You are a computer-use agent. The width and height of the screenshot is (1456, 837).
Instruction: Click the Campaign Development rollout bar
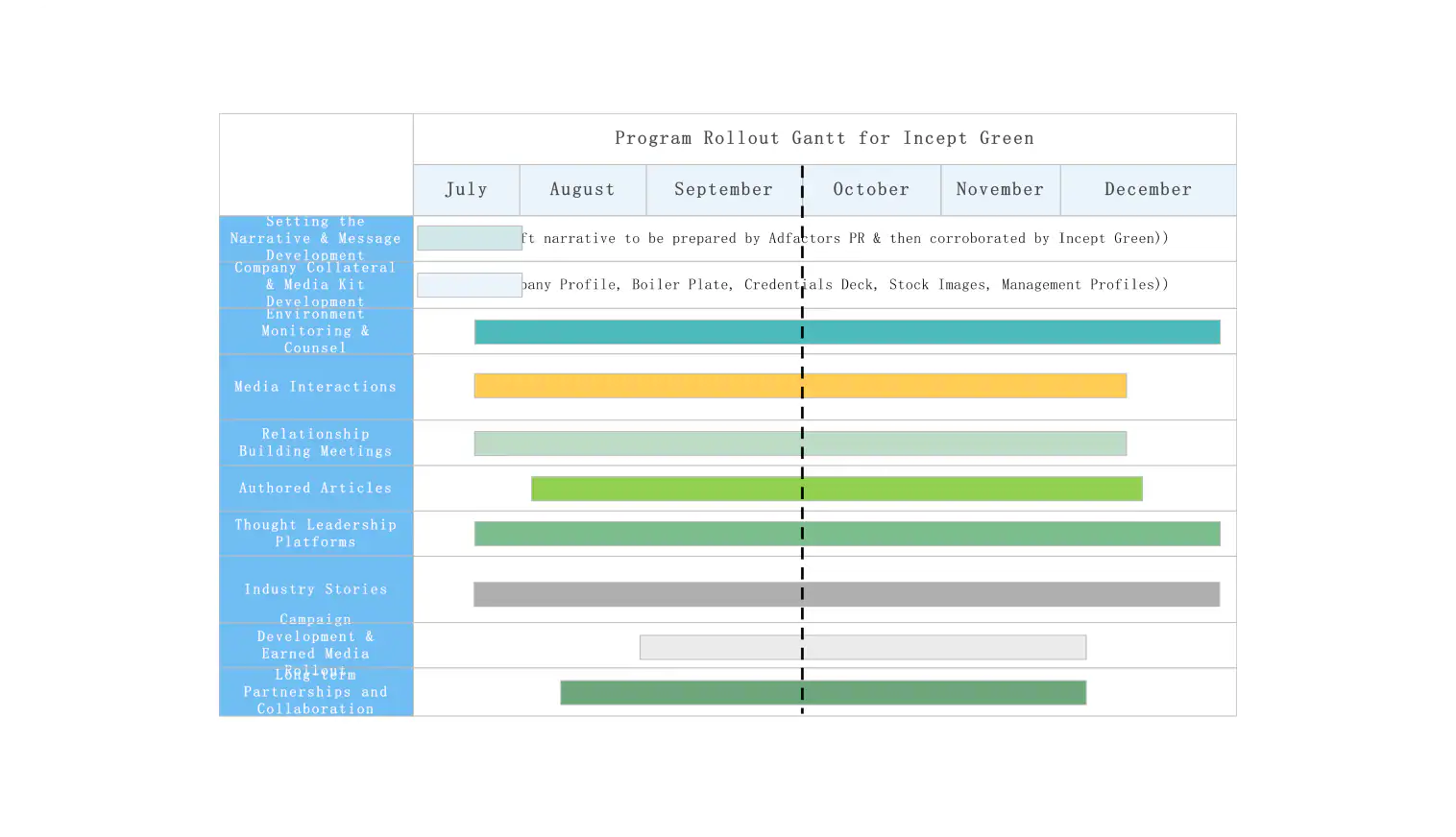pyautogui.click(x=861, y=647)
